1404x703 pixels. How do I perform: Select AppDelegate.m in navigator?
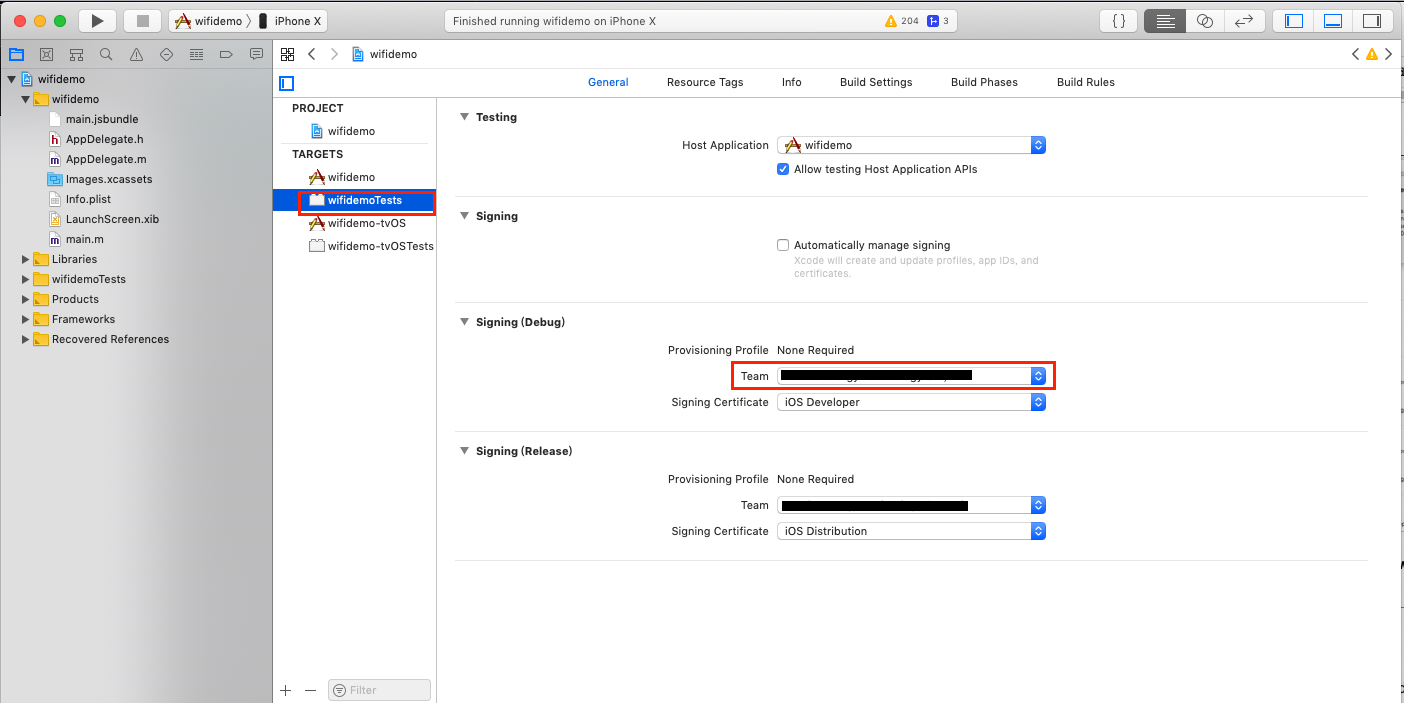click(x=106, y=159)
